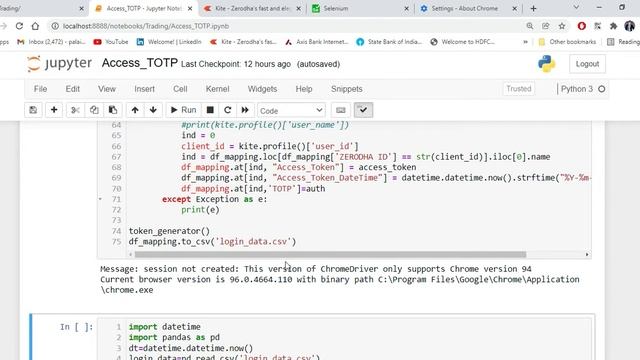
Task: Move selected cell up arrow
Action: pyautogui.click(x=135, y=110)
